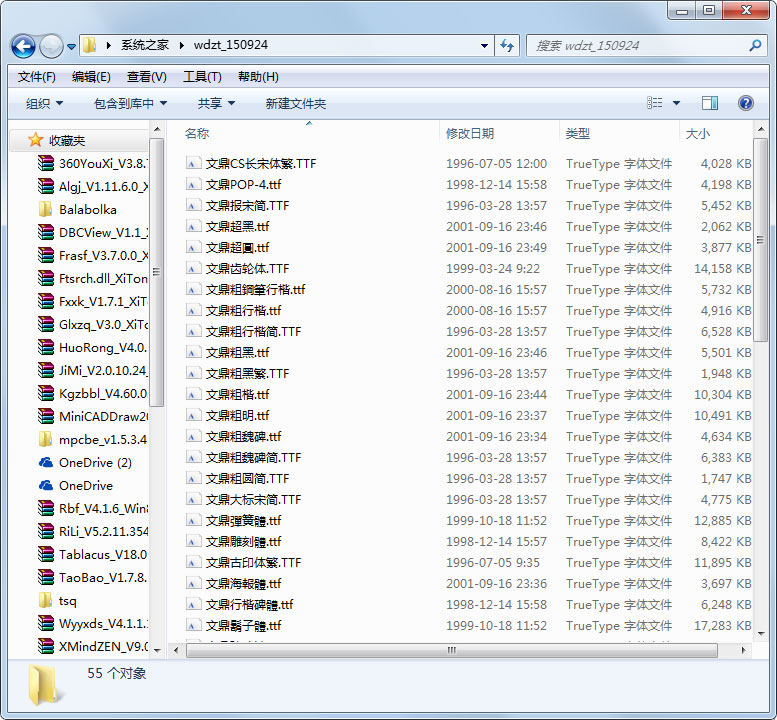The height and width of the screenshot is (720, 777).
Task: Select the 文鼎齿轮体.TTF file icon
Action: coord(193,268)
